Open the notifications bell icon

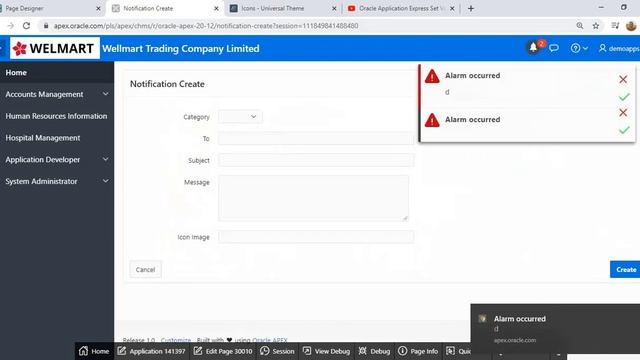pyautogui.click(x=533, y=48)
